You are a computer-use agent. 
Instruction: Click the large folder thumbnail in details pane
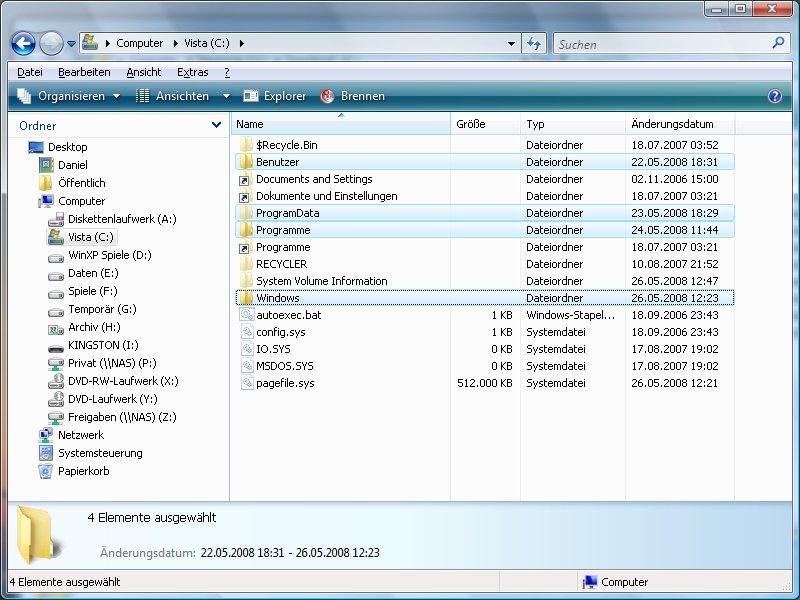[38, 534]
